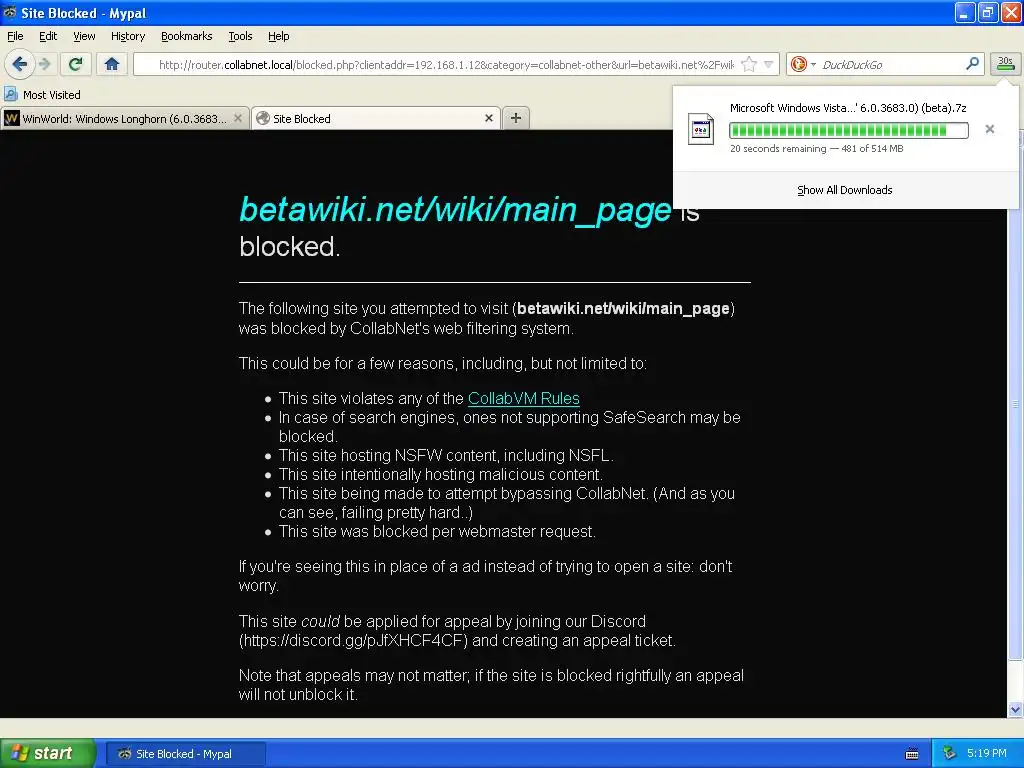The image size is (1024, 768).
Task: Toggle the Downloads toolbar button
Action: pos(1005,64)
